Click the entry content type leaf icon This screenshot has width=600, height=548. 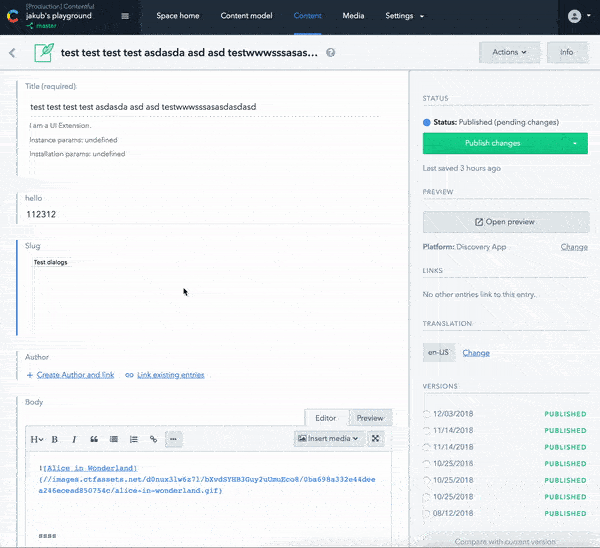tap(44, 53)
